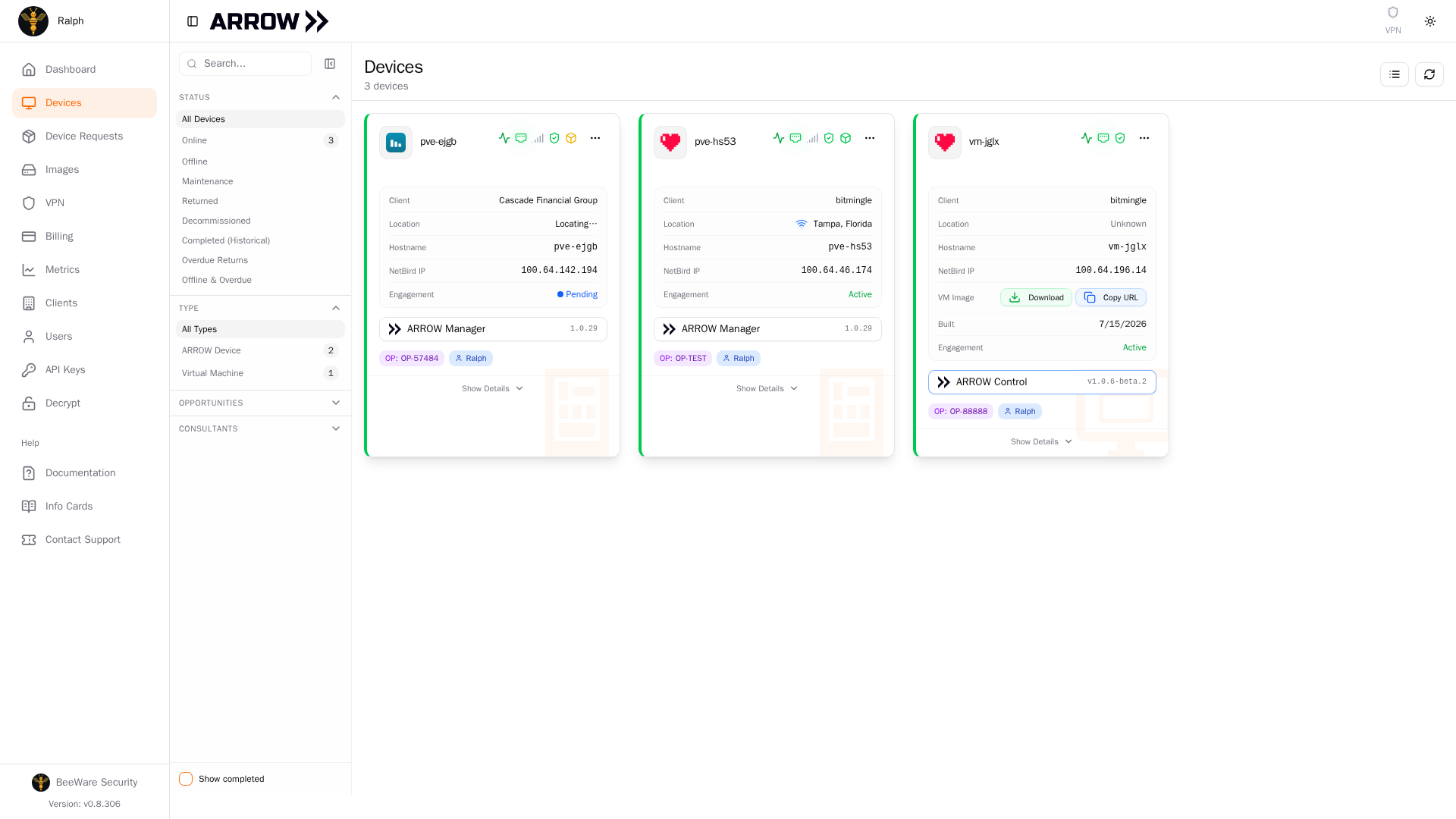Switch devices to list view
Screen dimensions: 1456x819
[x=1394, y=74]
